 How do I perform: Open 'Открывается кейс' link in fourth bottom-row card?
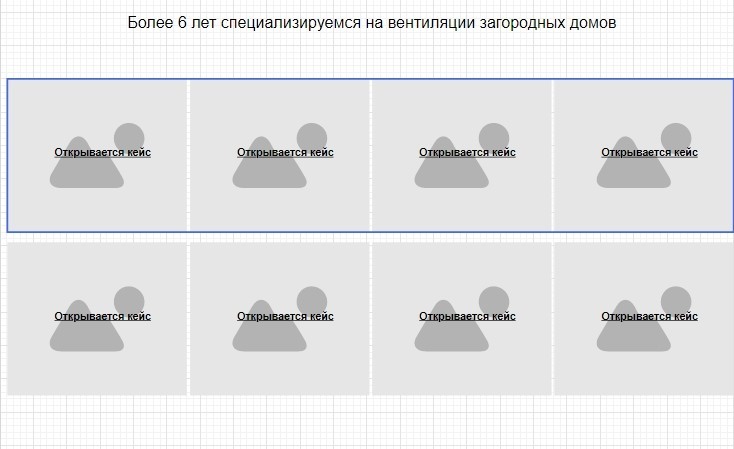point(649,316)
